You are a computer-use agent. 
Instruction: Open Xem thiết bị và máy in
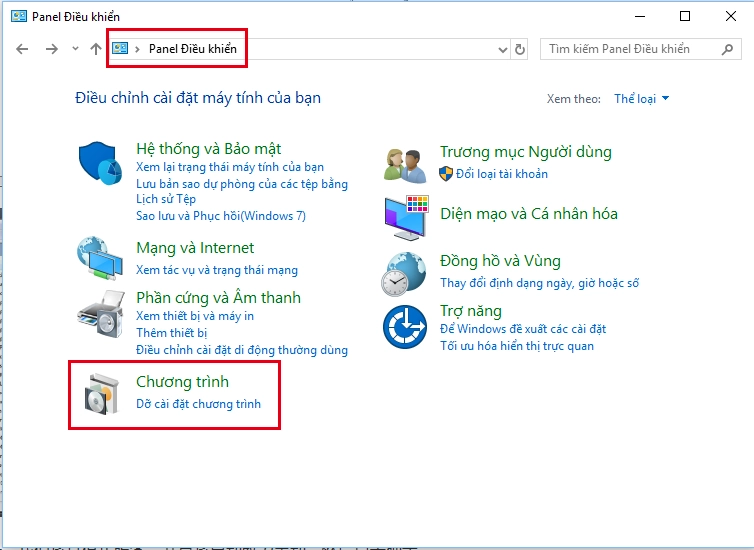click(x=195, y=316)
